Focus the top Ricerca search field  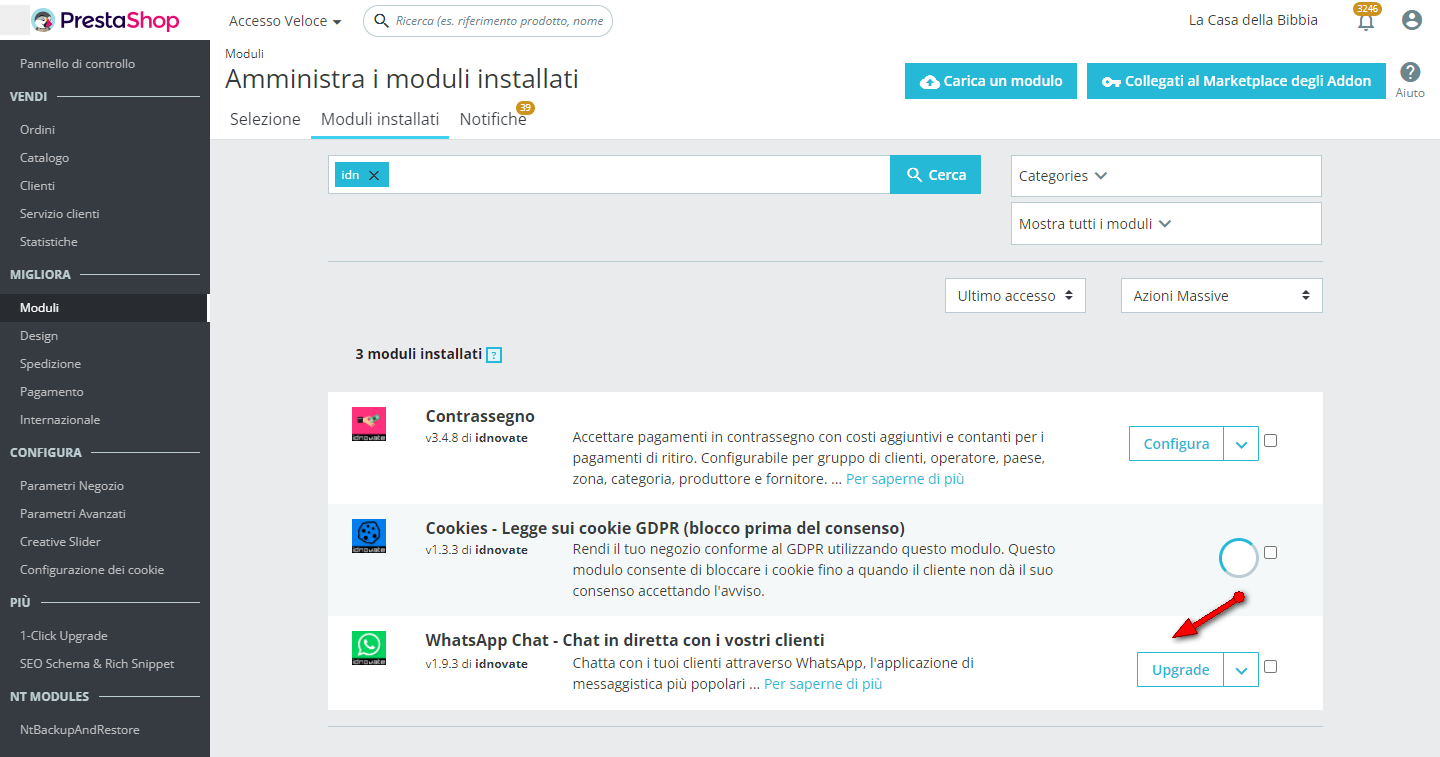point(488,21)
